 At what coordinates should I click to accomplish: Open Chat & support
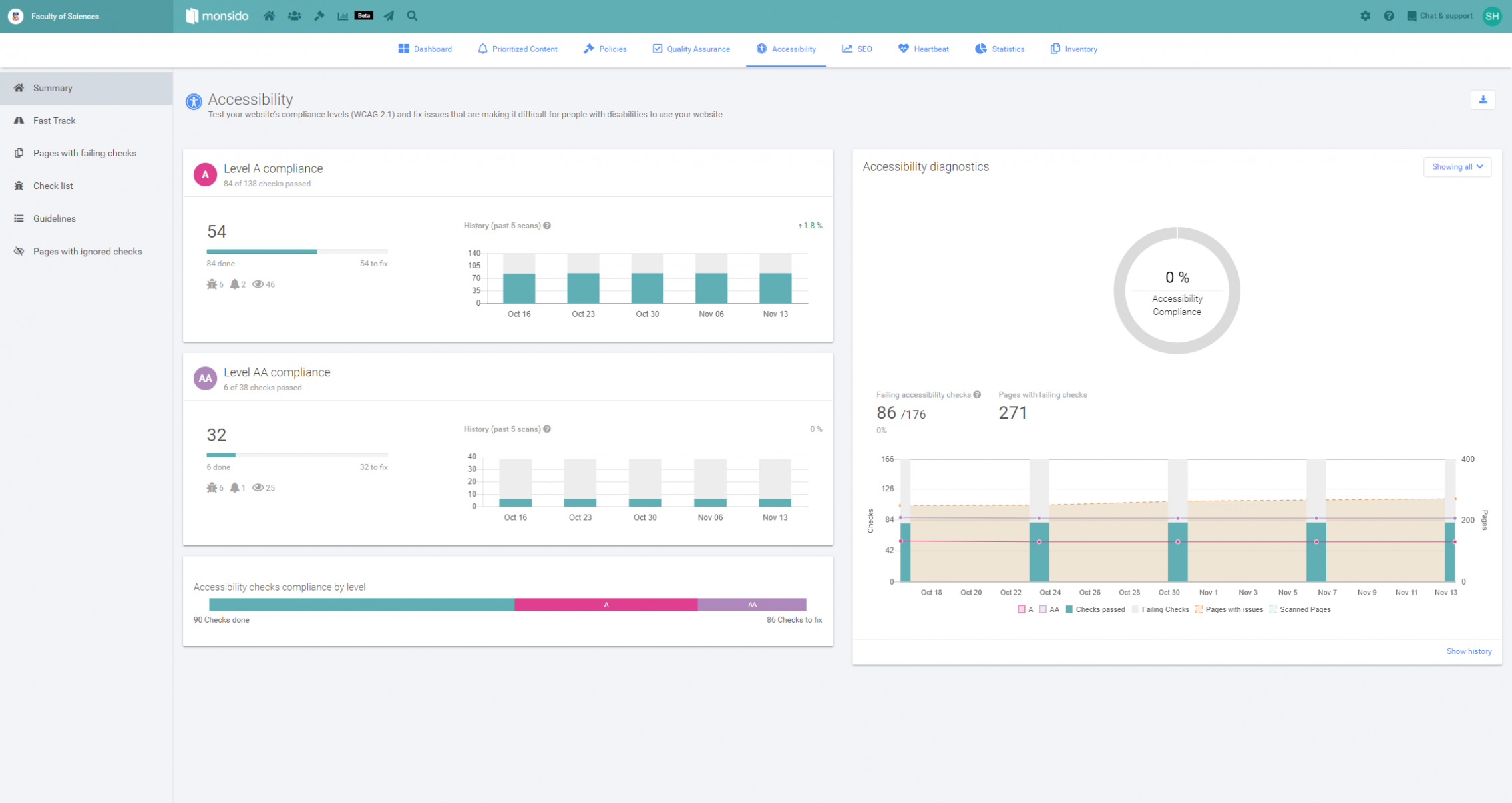tap(1439, 16)
